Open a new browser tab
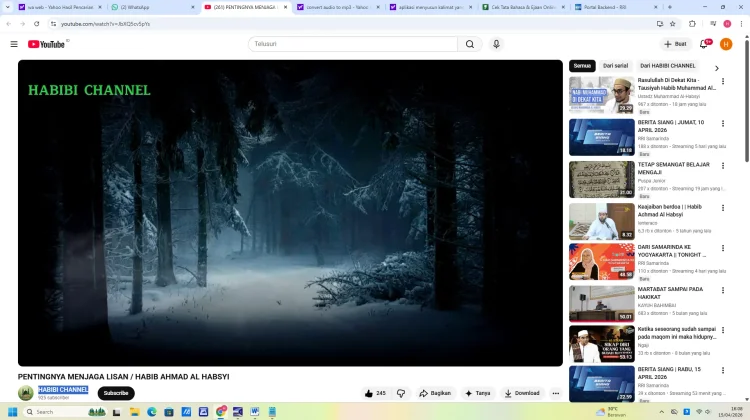The height and width of the screenshot is (420, 750). click(670, 7)
